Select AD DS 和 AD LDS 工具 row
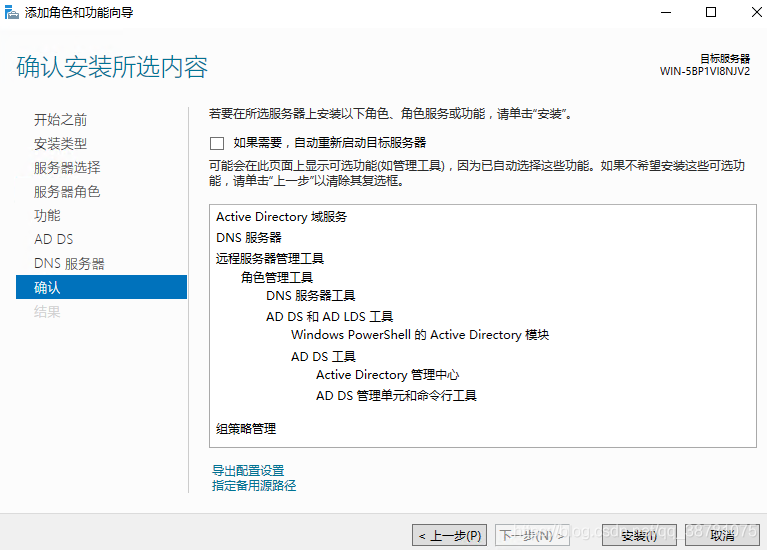The height and width of the screenshot is (550, 767). 329,317
